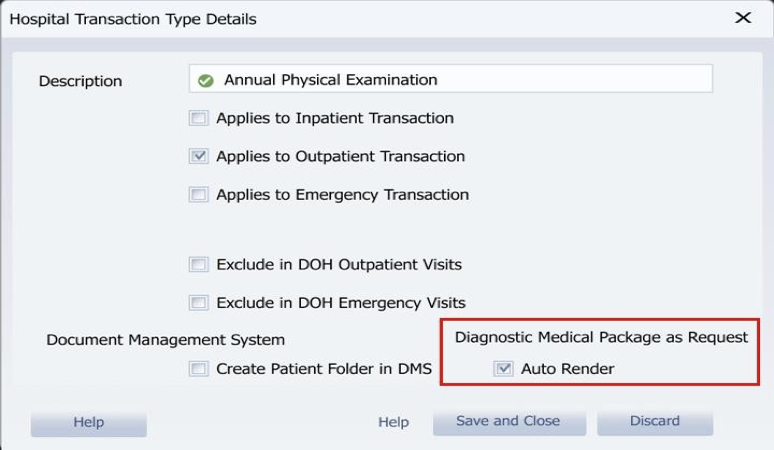This screenshot has height=450, width=774.
Task: Click the green checkmark icon in Description
Action: click(206, 80)
